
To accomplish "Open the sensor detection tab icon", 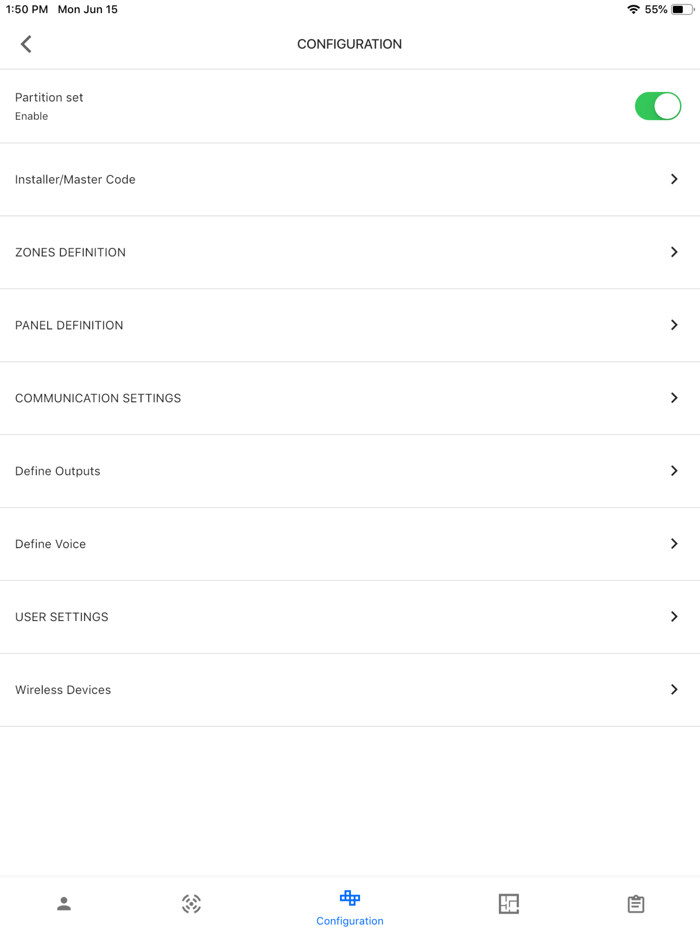I will [x=191, y=904].
